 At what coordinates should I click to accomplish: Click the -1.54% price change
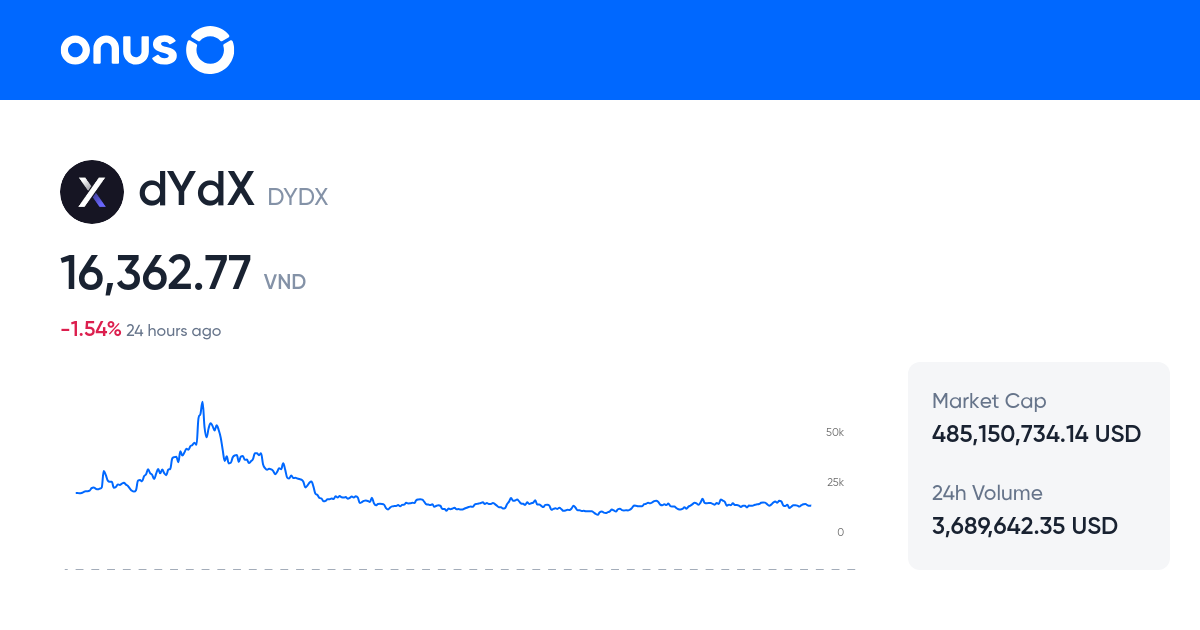[91, 330]
